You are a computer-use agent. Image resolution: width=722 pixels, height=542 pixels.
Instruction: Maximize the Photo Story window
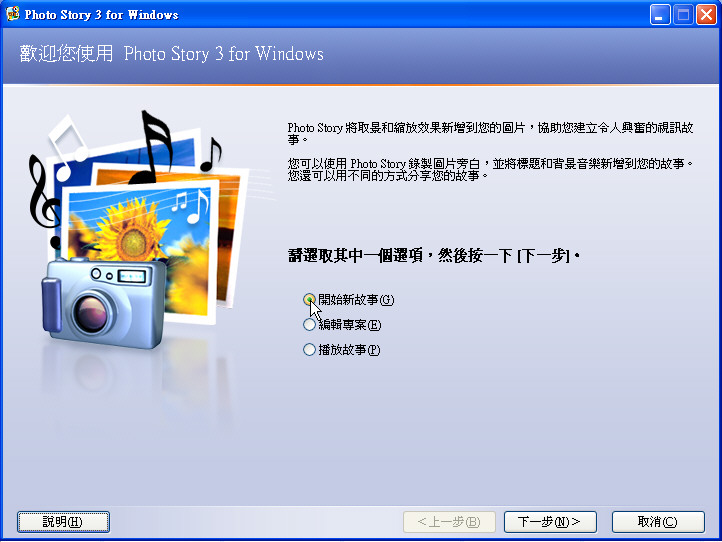pyautogui.click(x=683, y=14)
